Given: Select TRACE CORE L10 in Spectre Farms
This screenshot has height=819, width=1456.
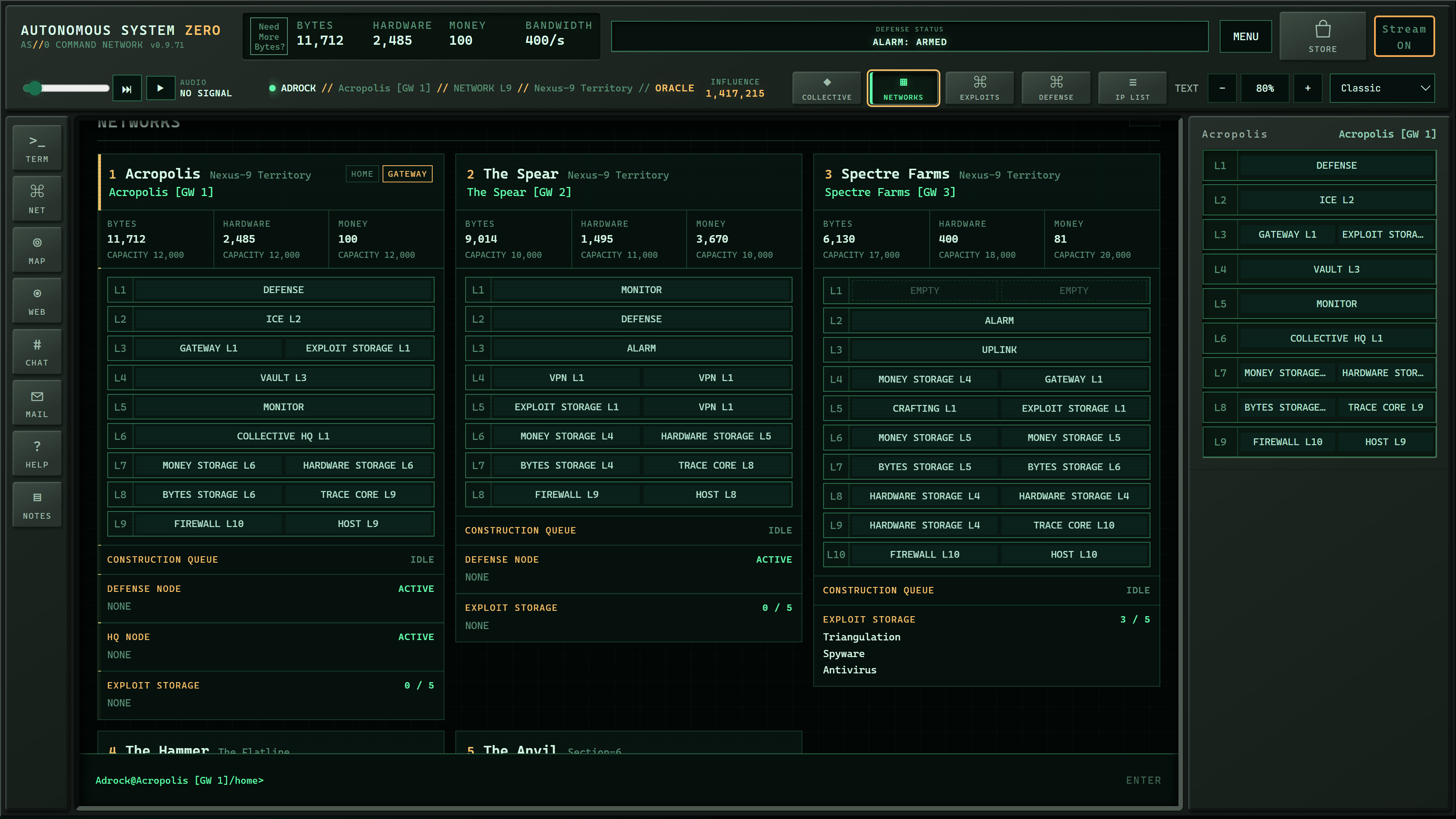Looking at the screenshot, I should 1073,525.
